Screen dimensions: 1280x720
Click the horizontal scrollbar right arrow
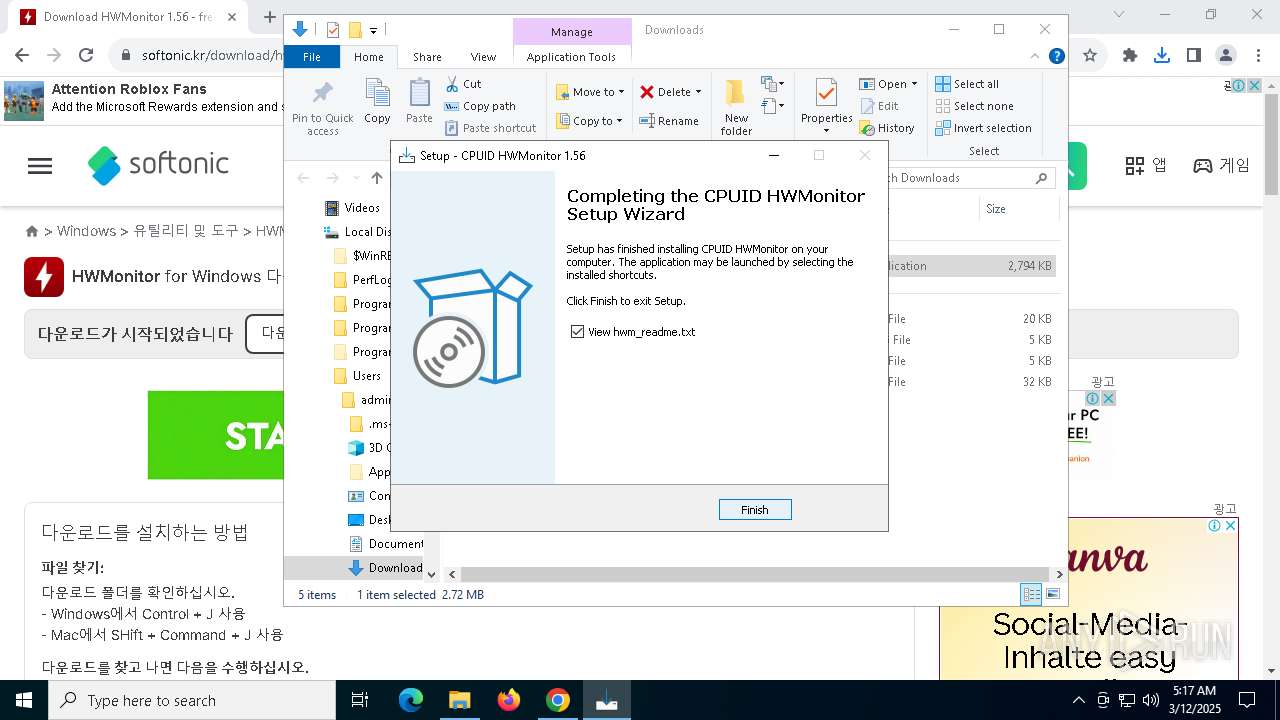click(1059, 574)
